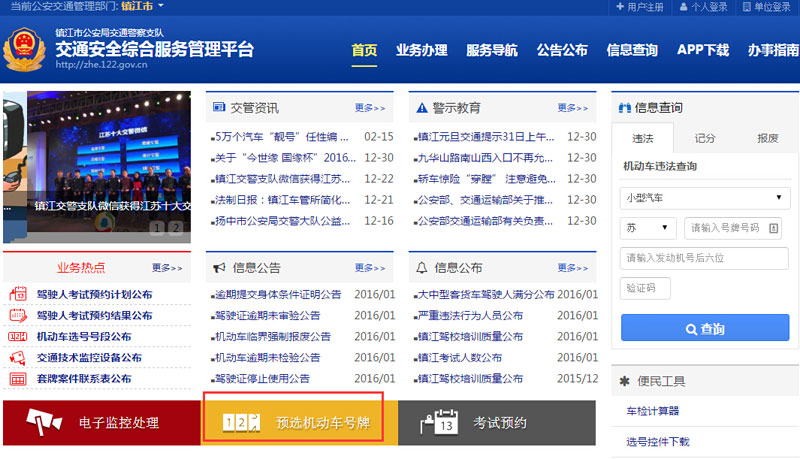The height and width of the screenshot is (459, 800).
Task: Click the icon next to 交通技术监控设备公布
Action: click(18, 358)
